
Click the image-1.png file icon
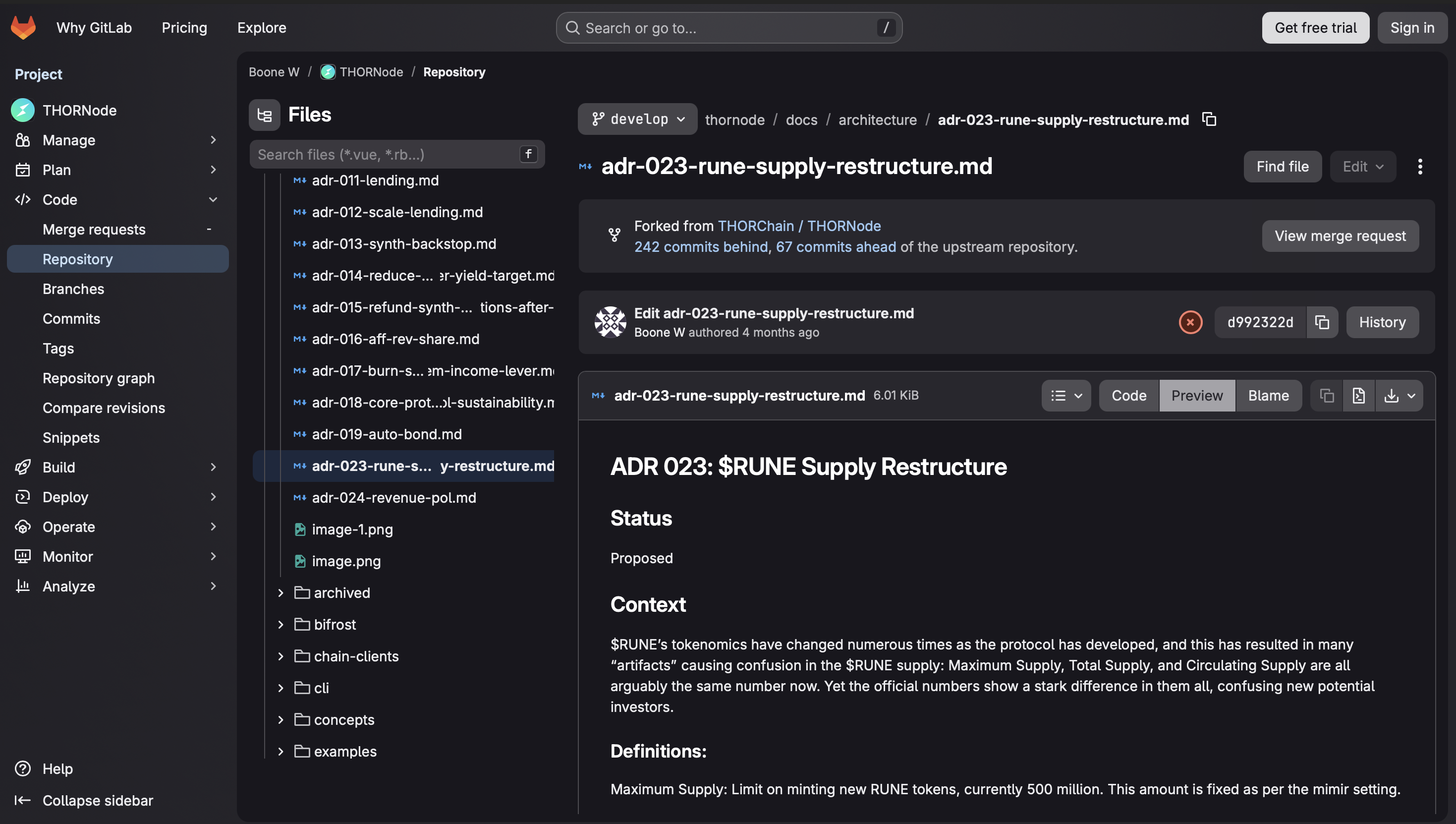coord(300,530)
